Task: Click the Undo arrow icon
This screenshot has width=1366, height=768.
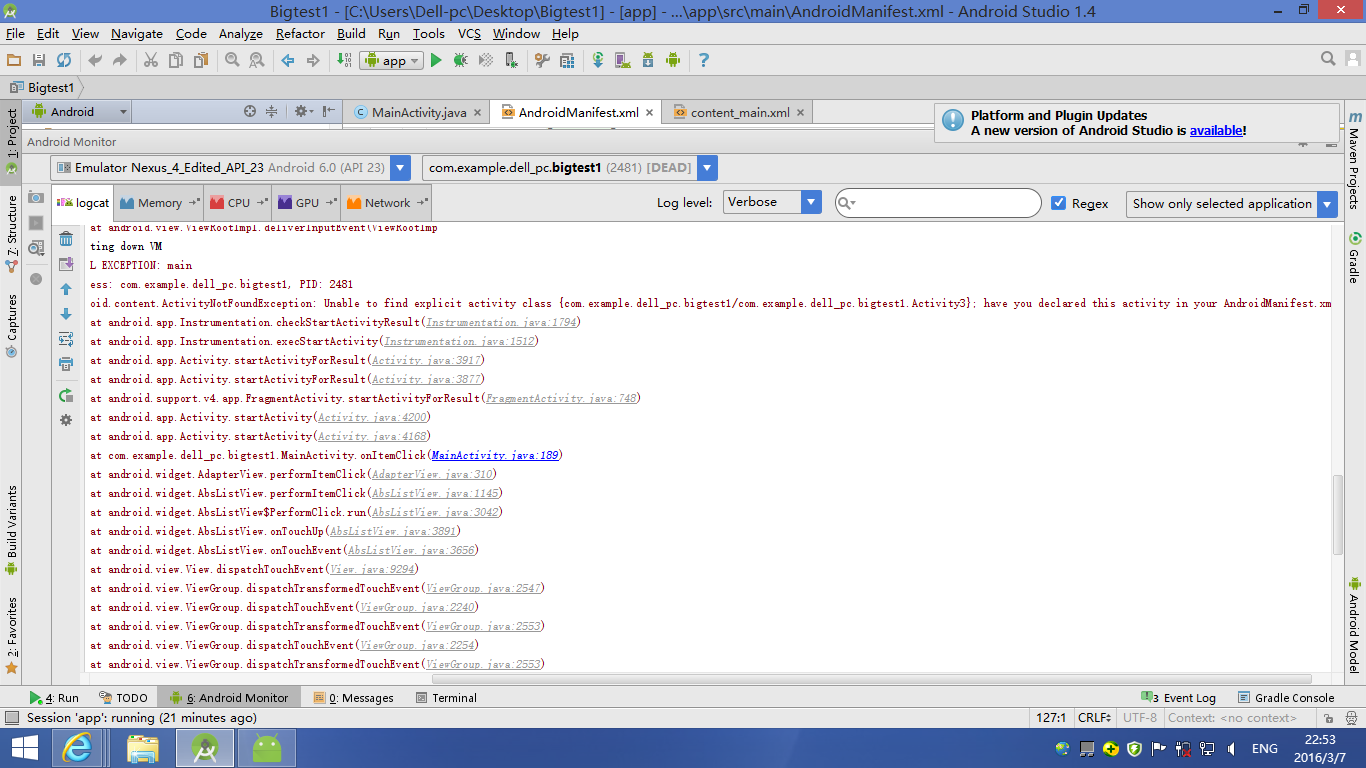Action: (x=95, y=61)
